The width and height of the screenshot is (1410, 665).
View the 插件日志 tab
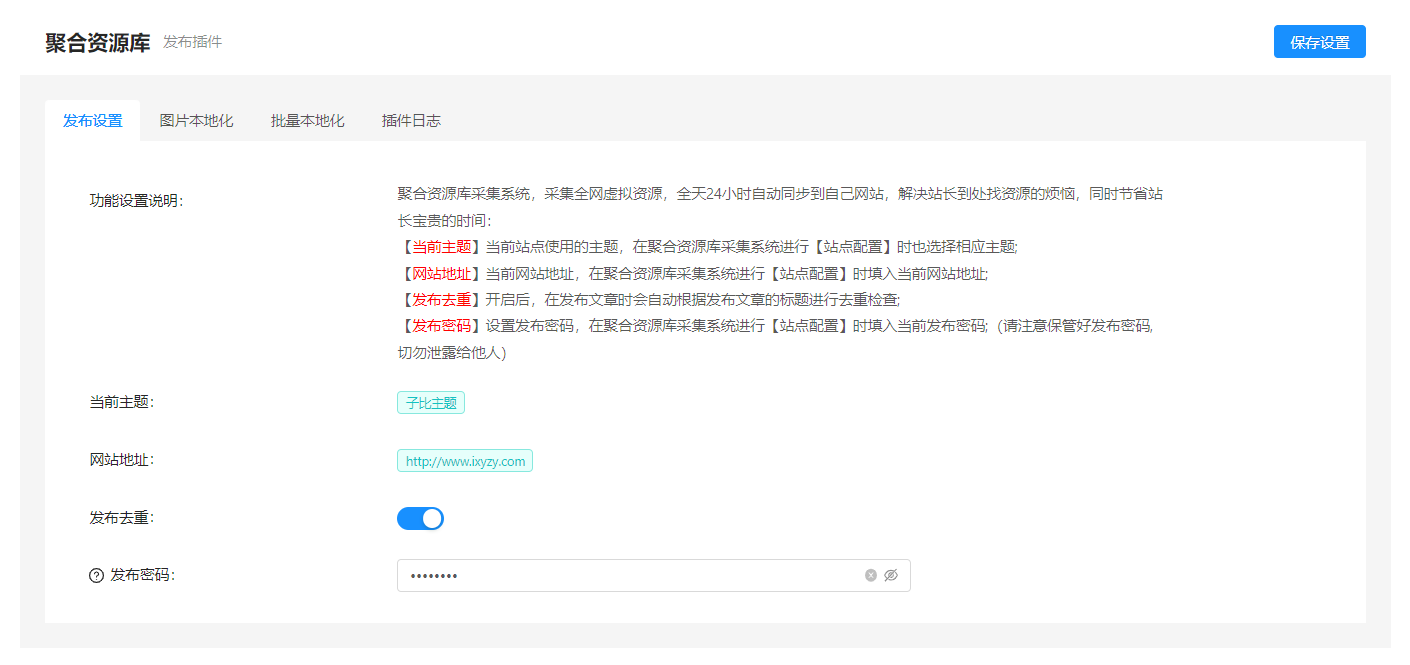pyautogui.click(x=410, y=119)
